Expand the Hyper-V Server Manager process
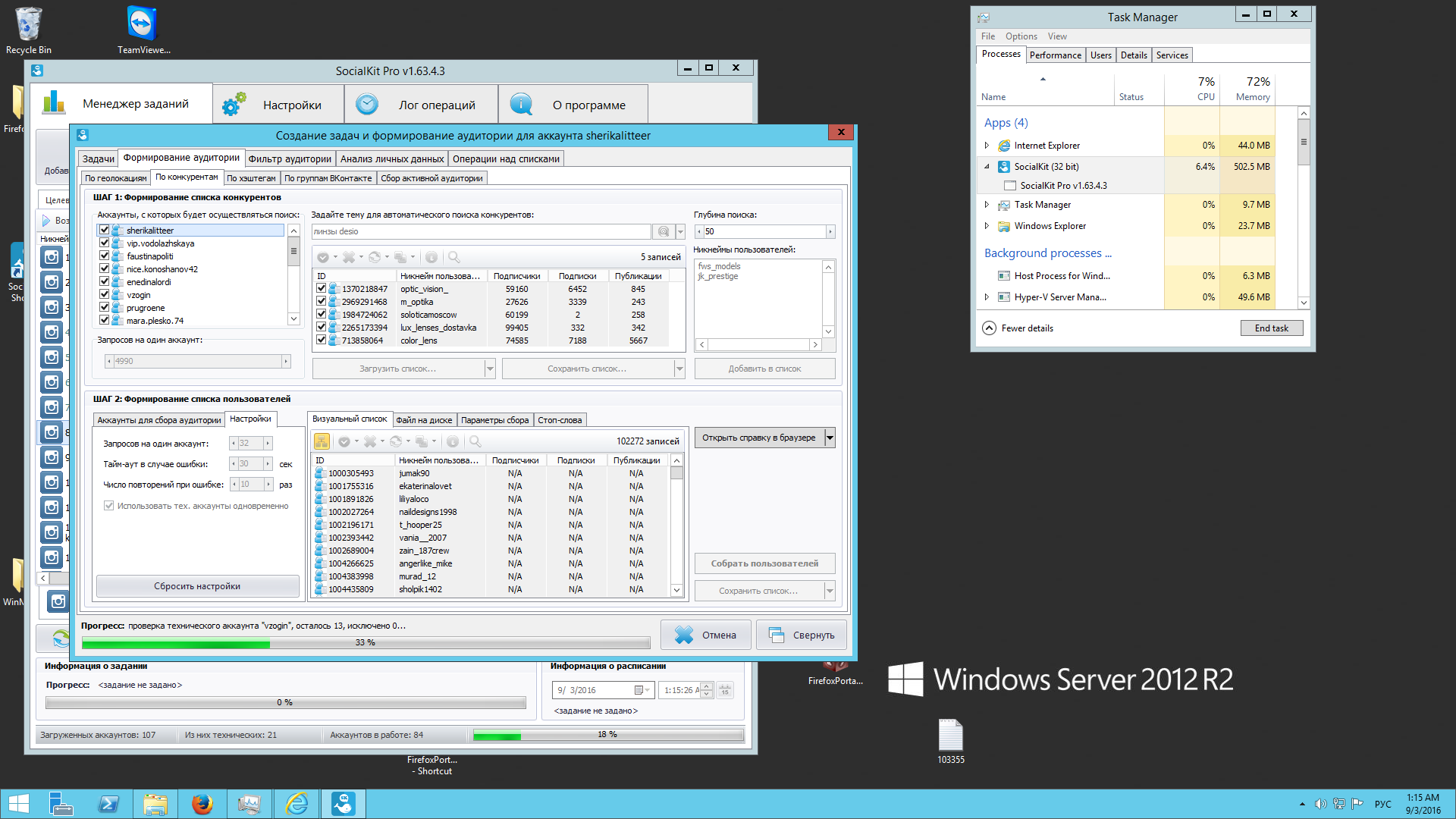Viewport: 1456px width, 819px height. [987, 297]
